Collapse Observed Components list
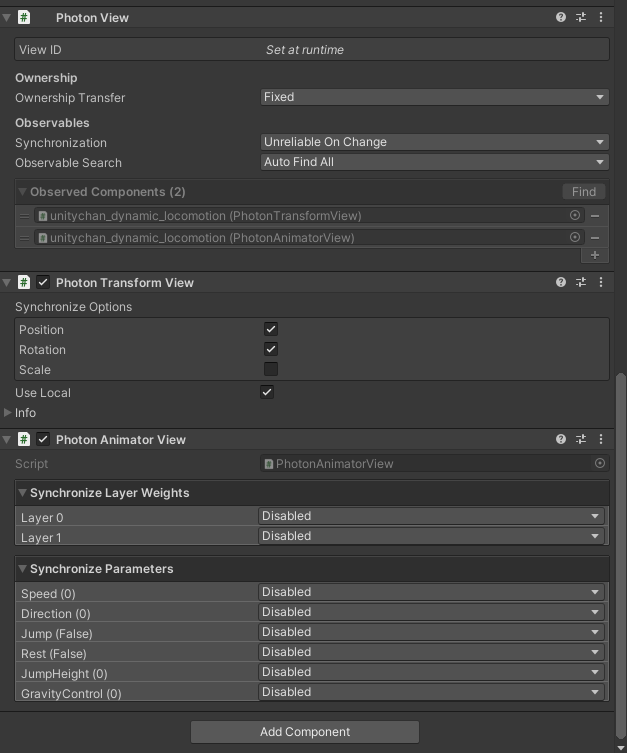This screenshot has width=627, height=753. click(x=22, y=192)
